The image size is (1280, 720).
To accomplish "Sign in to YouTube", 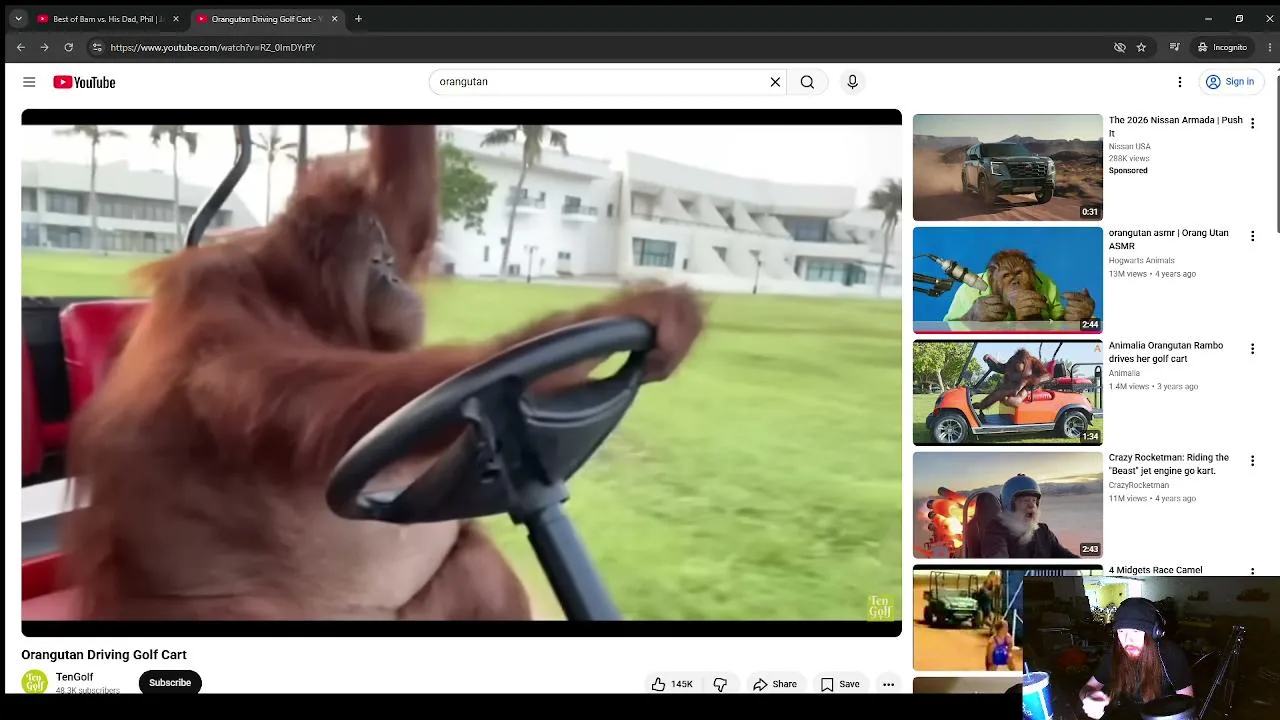I will tap(1230, 82).
